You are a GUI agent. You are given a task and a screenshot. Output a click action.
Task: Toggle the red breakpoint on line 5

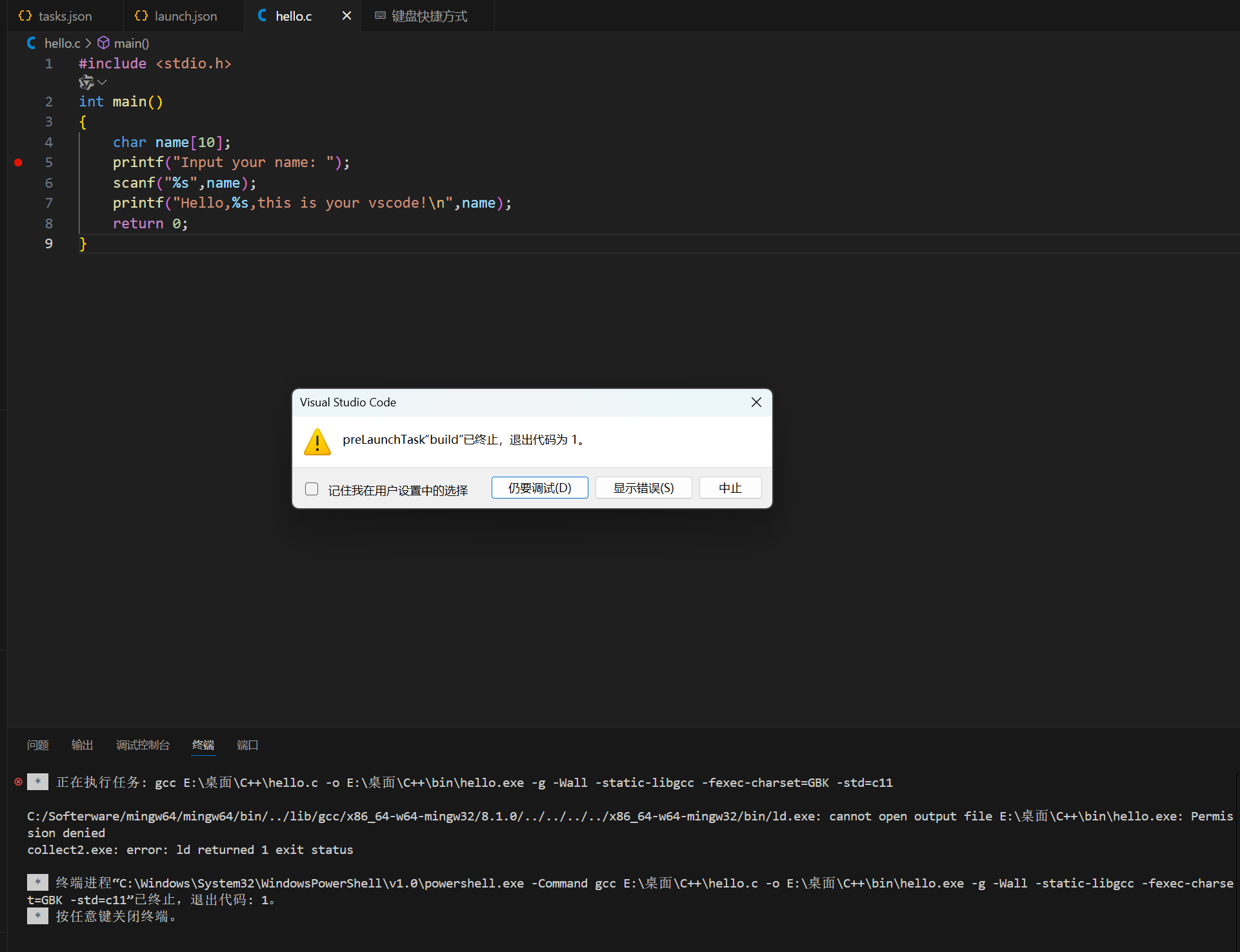(x=19, y=163)
